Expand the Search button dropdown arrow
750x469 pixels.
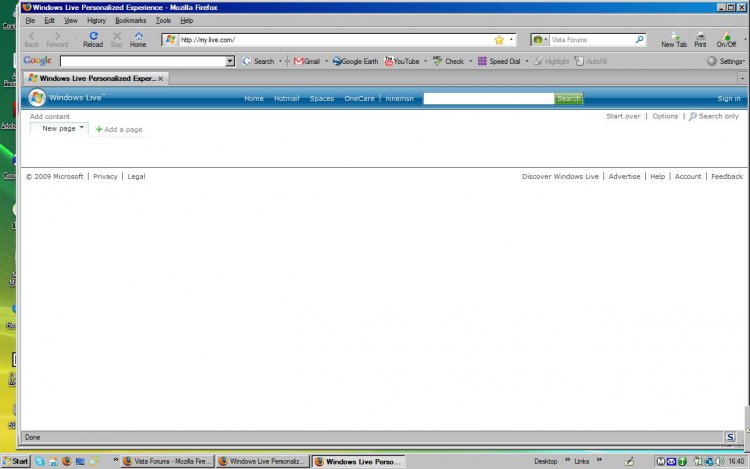click(x=280, y=61)
